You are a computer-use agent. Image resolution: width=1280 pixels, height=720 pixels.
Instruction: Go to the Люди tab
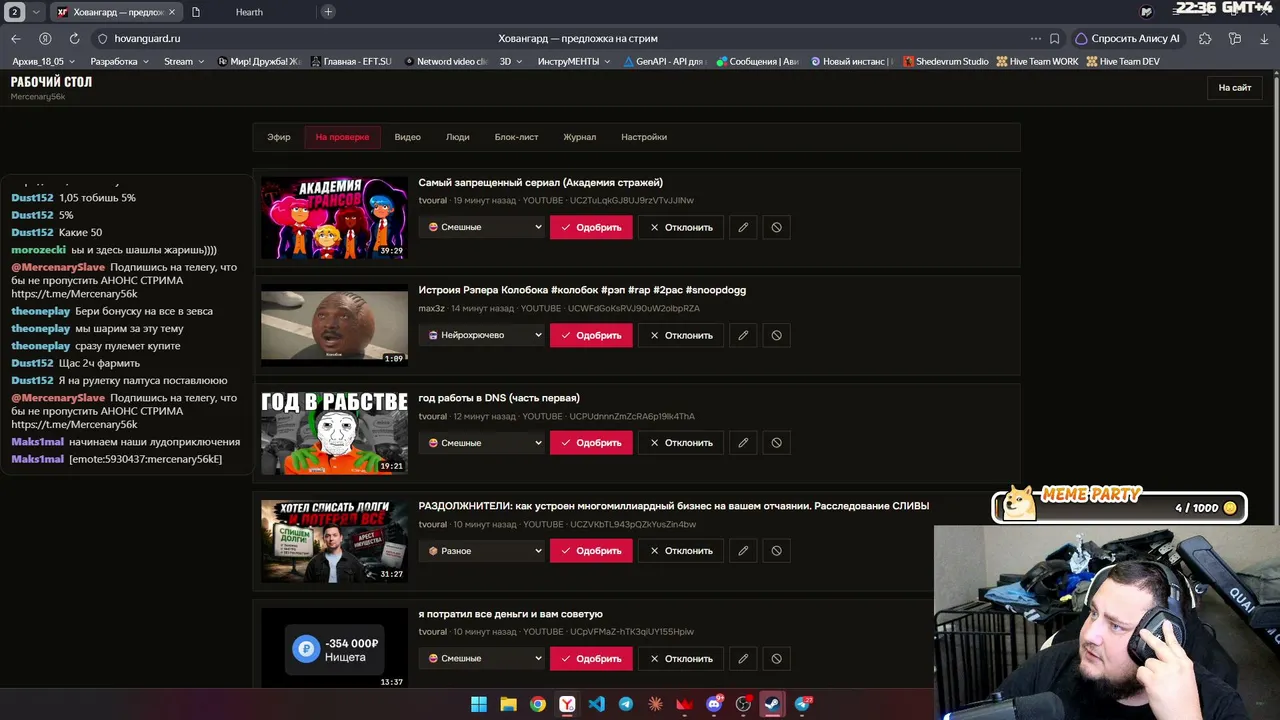pyautogui.click(x=457, y=137)
